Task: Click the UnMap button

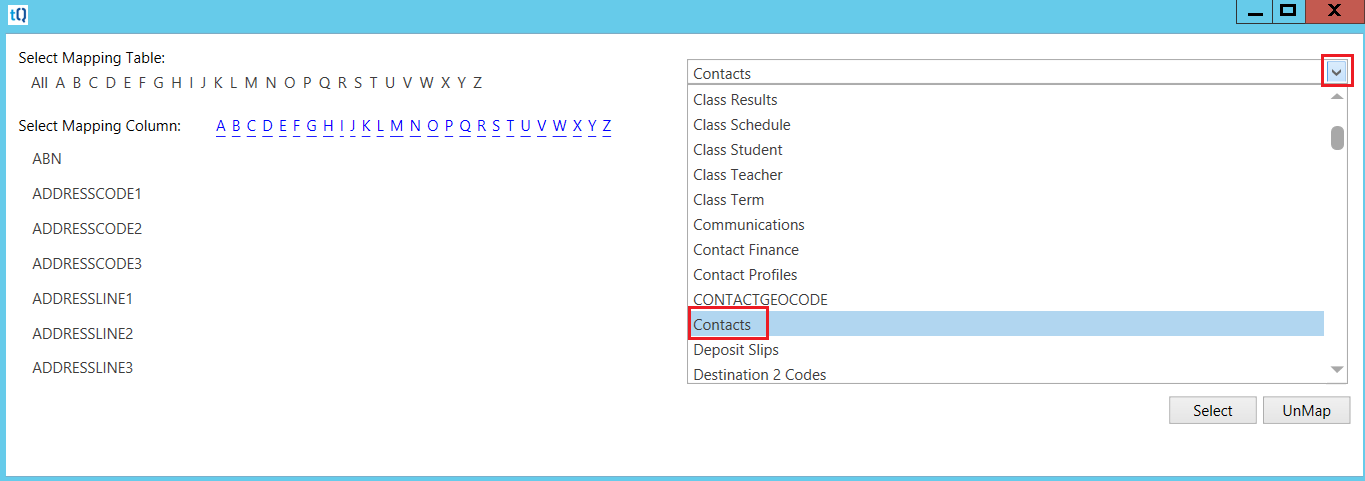Action: (x=1307, y=411)
